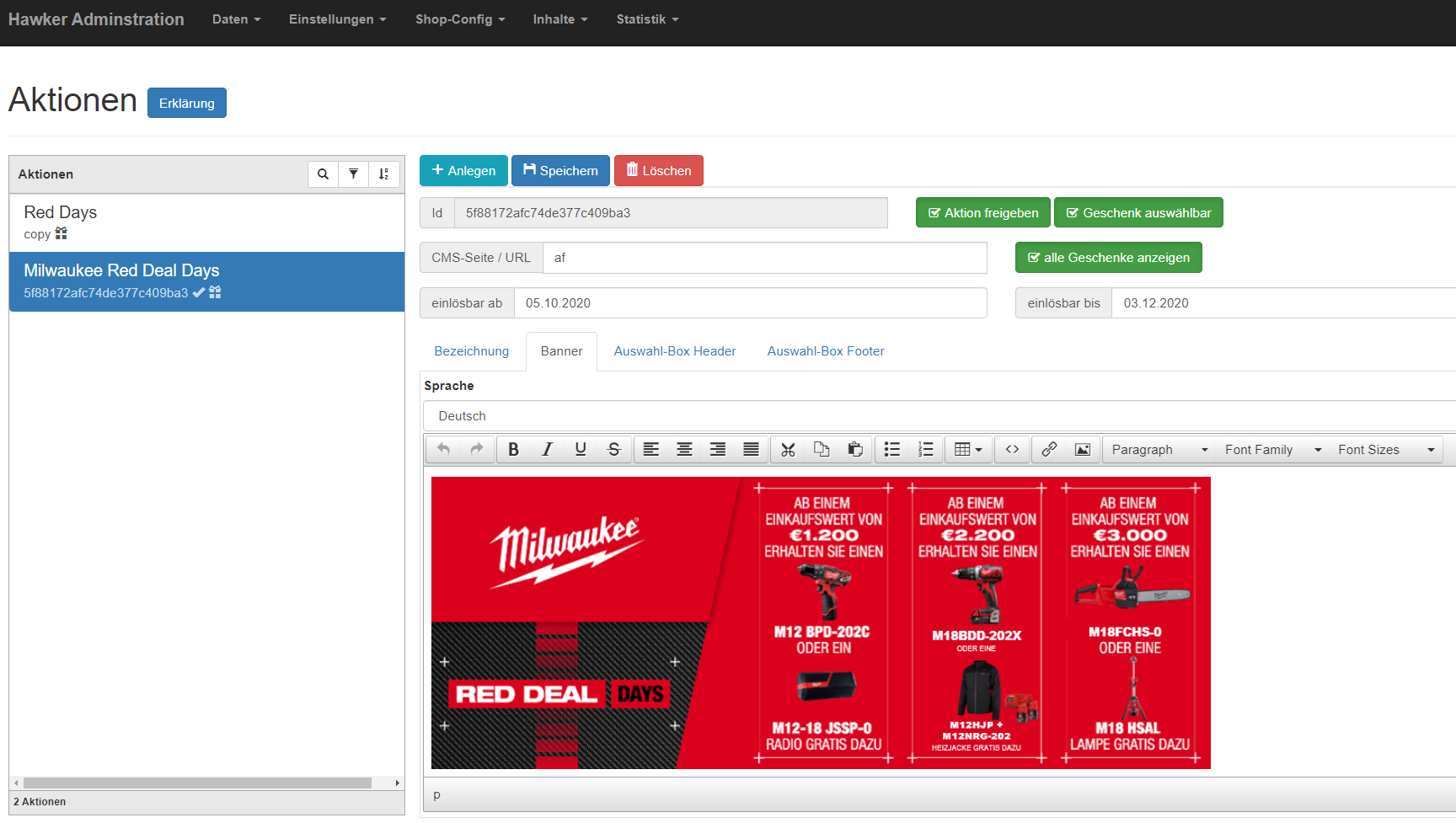Switch to Auswahl-Box Footer tab
This screenshot has width=1456, height=823.
click(826, 351)
